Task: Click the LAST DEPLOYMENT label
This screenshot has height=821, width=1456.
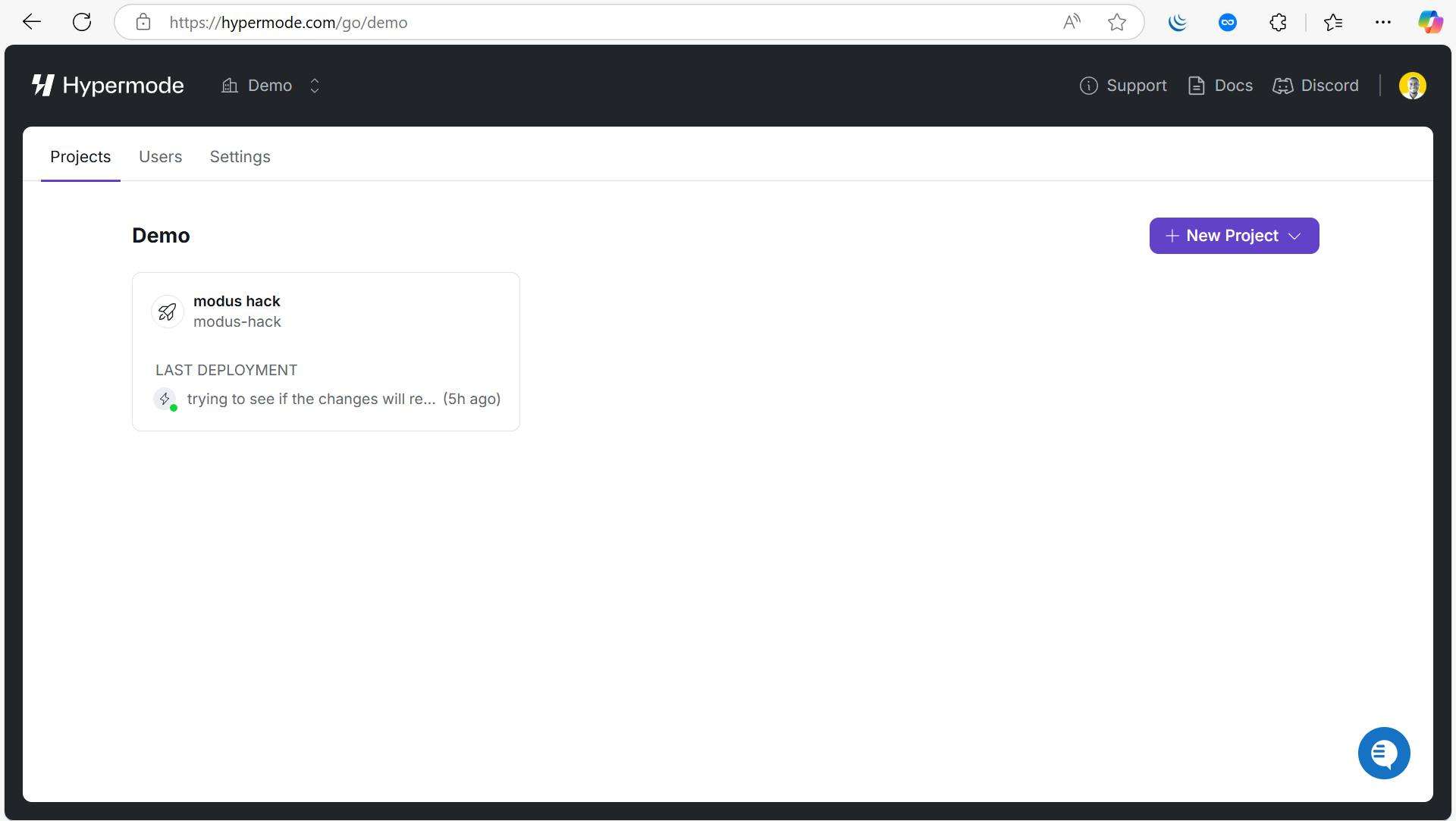Action: coord(226,370)
